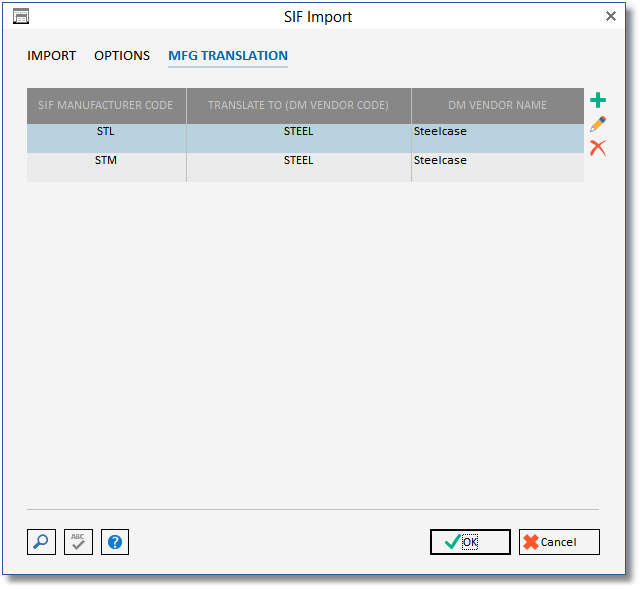The image size is (640, 589).
Task: Select the STM manufacturer code cell
Action: [x=107, y=167]
